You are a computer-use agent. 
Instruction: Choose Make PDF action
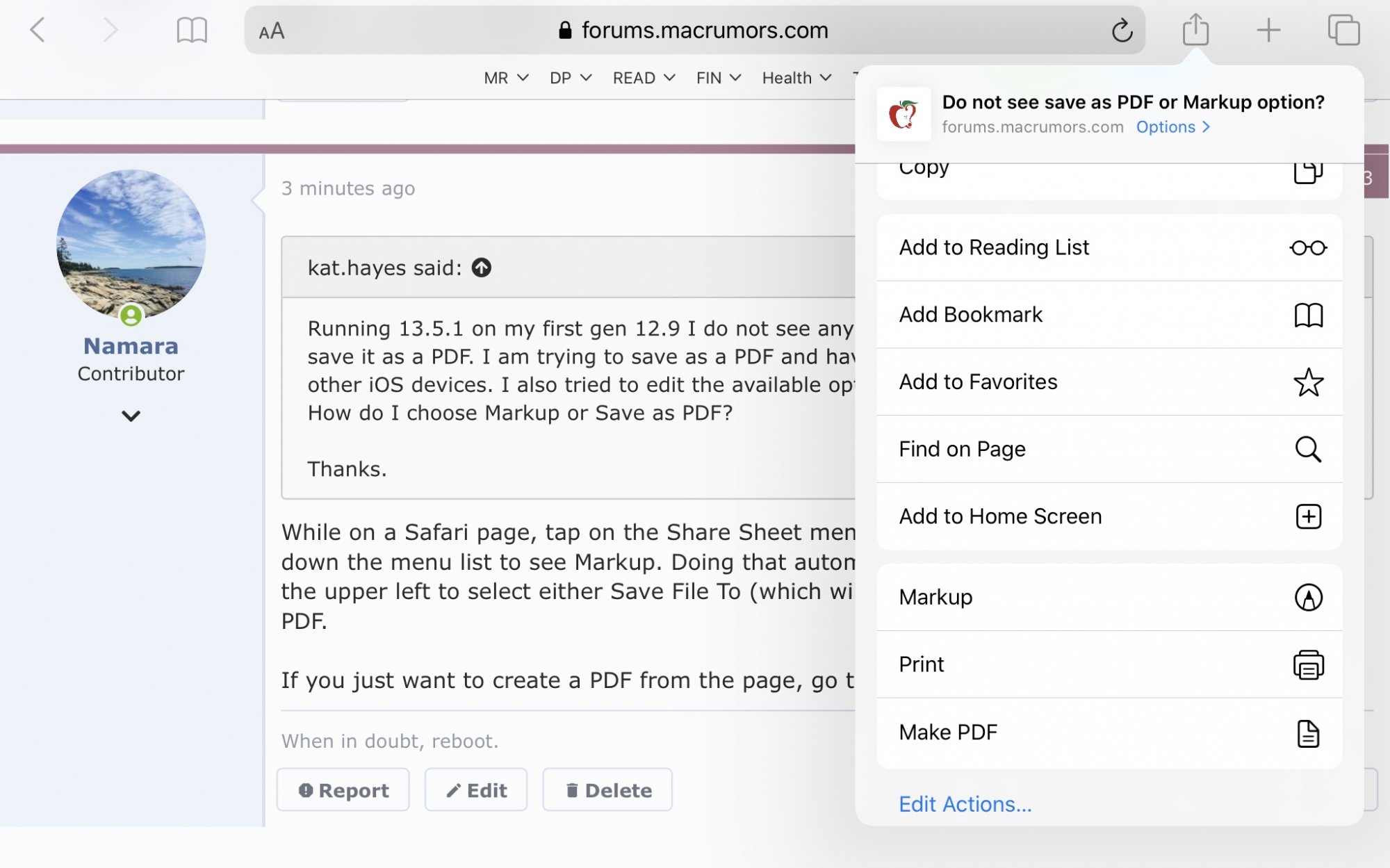(1109, 732)
